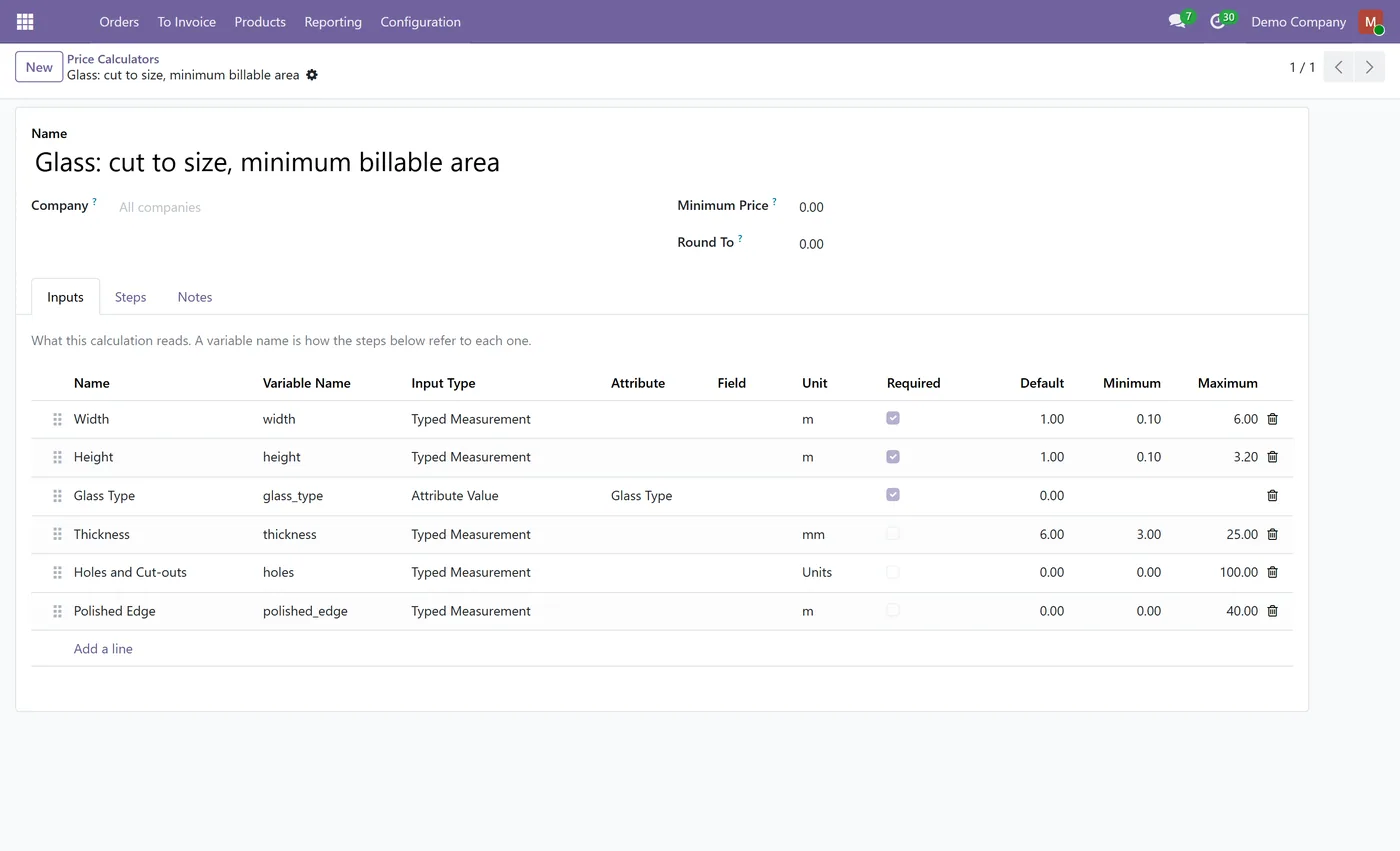The height and width of the screenshot is (851, 1400).
Task: Open the user avatar menu
Action: tap(1370, 21)
